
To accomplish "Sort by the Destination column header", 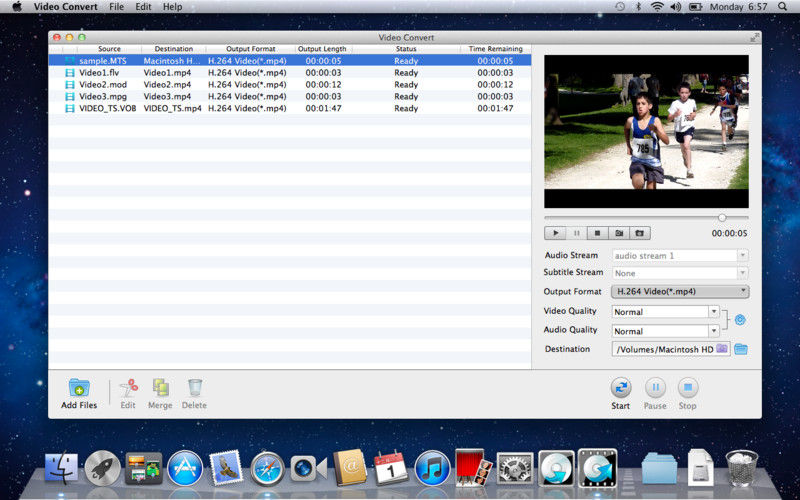I will [x=173, y=49].
